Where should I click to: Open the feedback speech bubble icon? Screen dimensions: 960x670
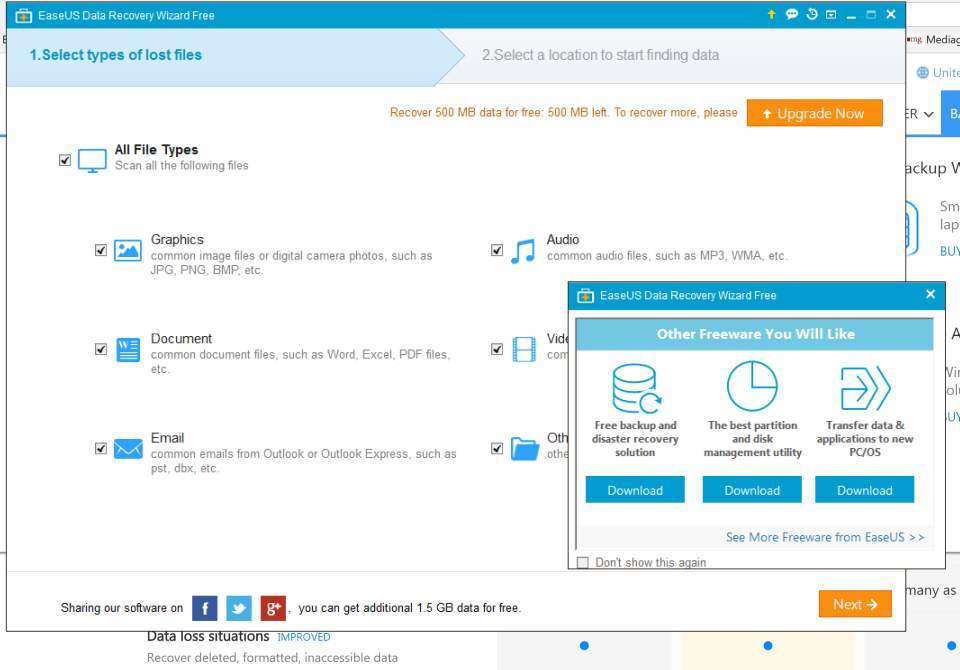click(x=792, y=14)
